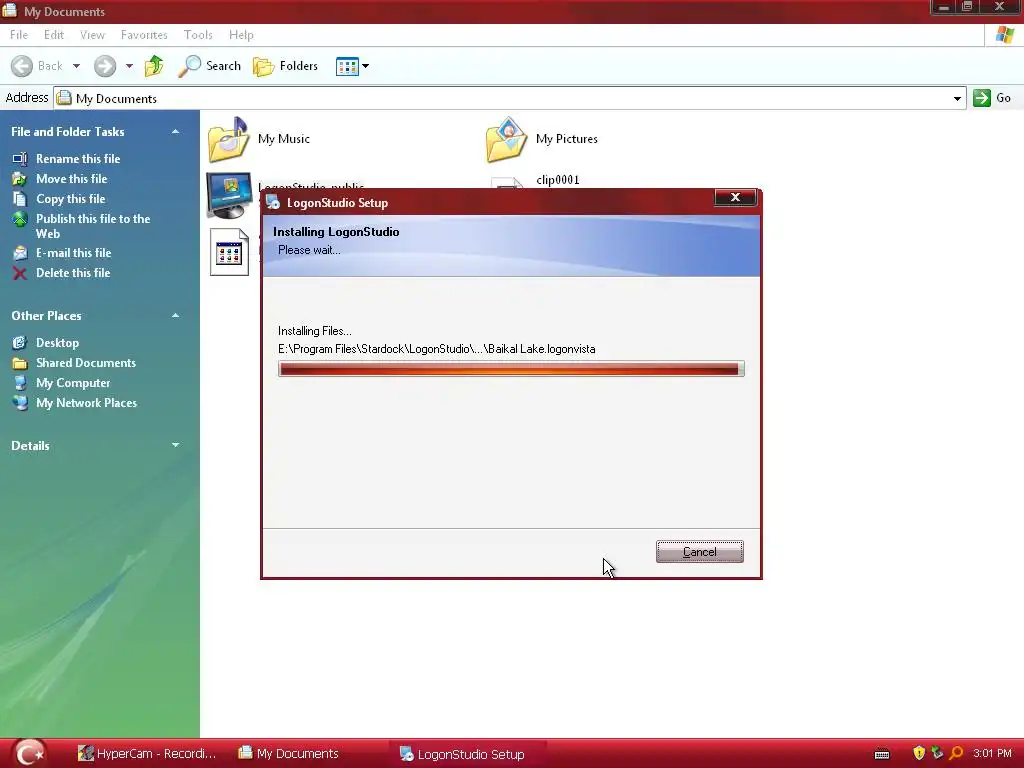
Task: Toggle the Folders pane button
Action: pos(285,66)
